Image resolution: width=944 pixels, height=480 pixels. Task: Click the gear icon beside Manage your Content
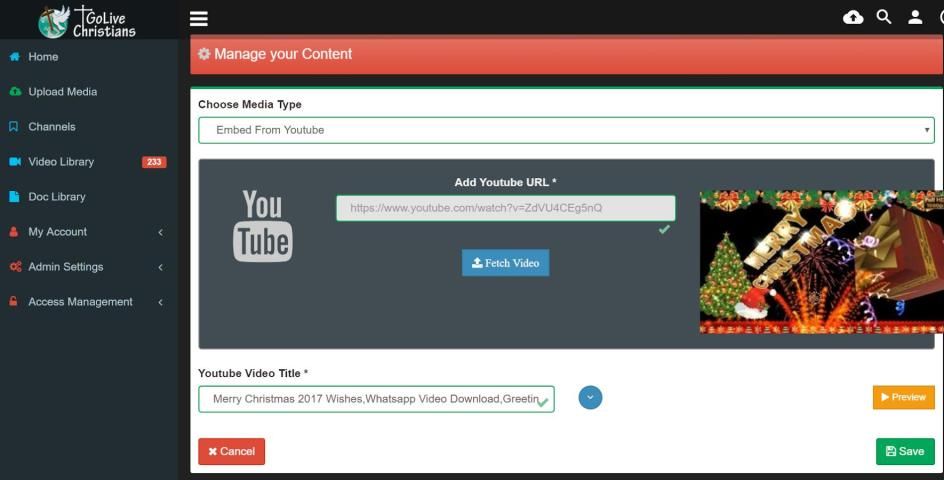204,55
